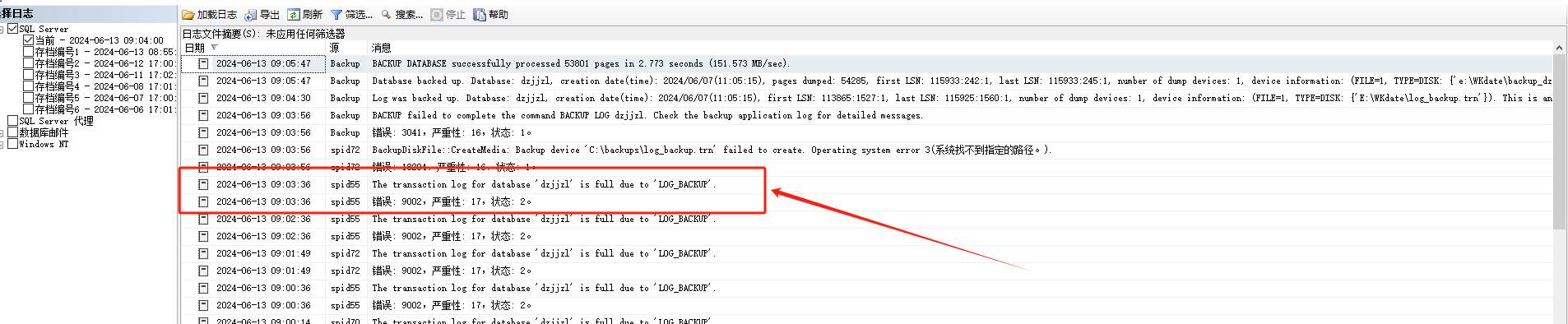Click the row icon of 09:01:49 transaction log full
This screenshot has width=1568, height=324.
pos(203,253)
